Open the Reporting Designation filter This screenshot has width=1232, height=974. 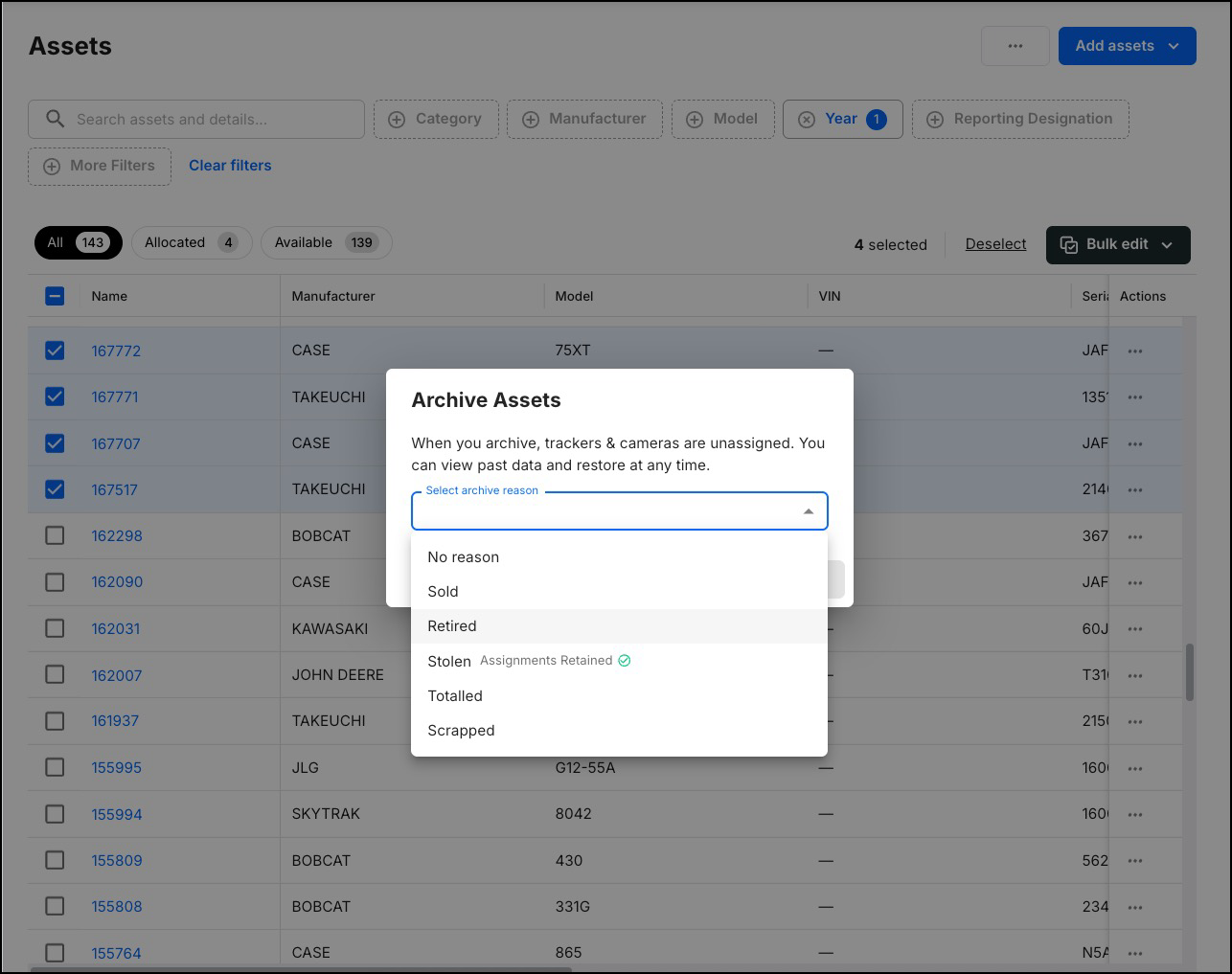[1020, 119]
